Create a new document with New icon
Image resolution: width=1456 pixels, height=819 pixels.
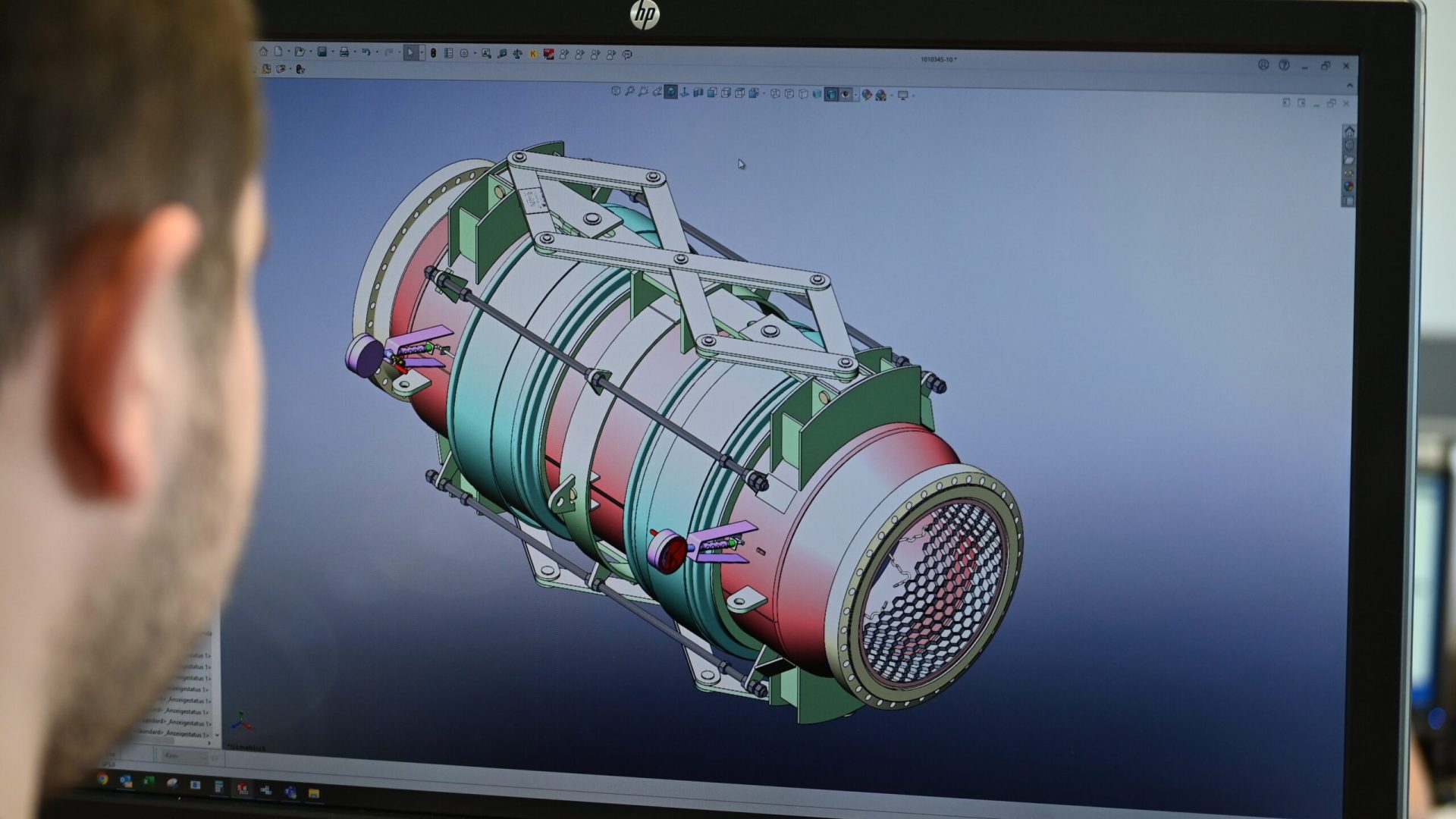[x=278, y=52]
